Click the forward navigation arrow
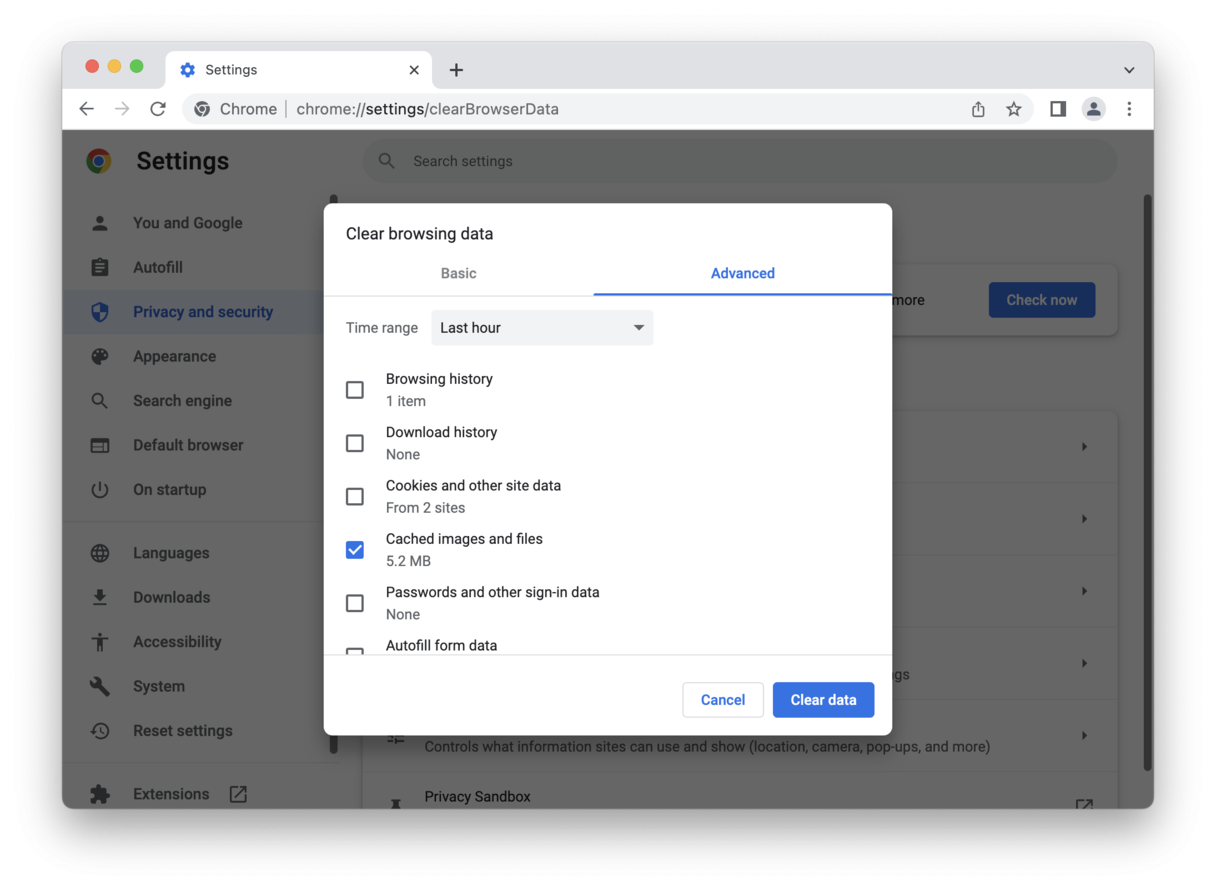The height and width of the screenshot is (891, 1216). pyautogui.click(x=122, y=109)
